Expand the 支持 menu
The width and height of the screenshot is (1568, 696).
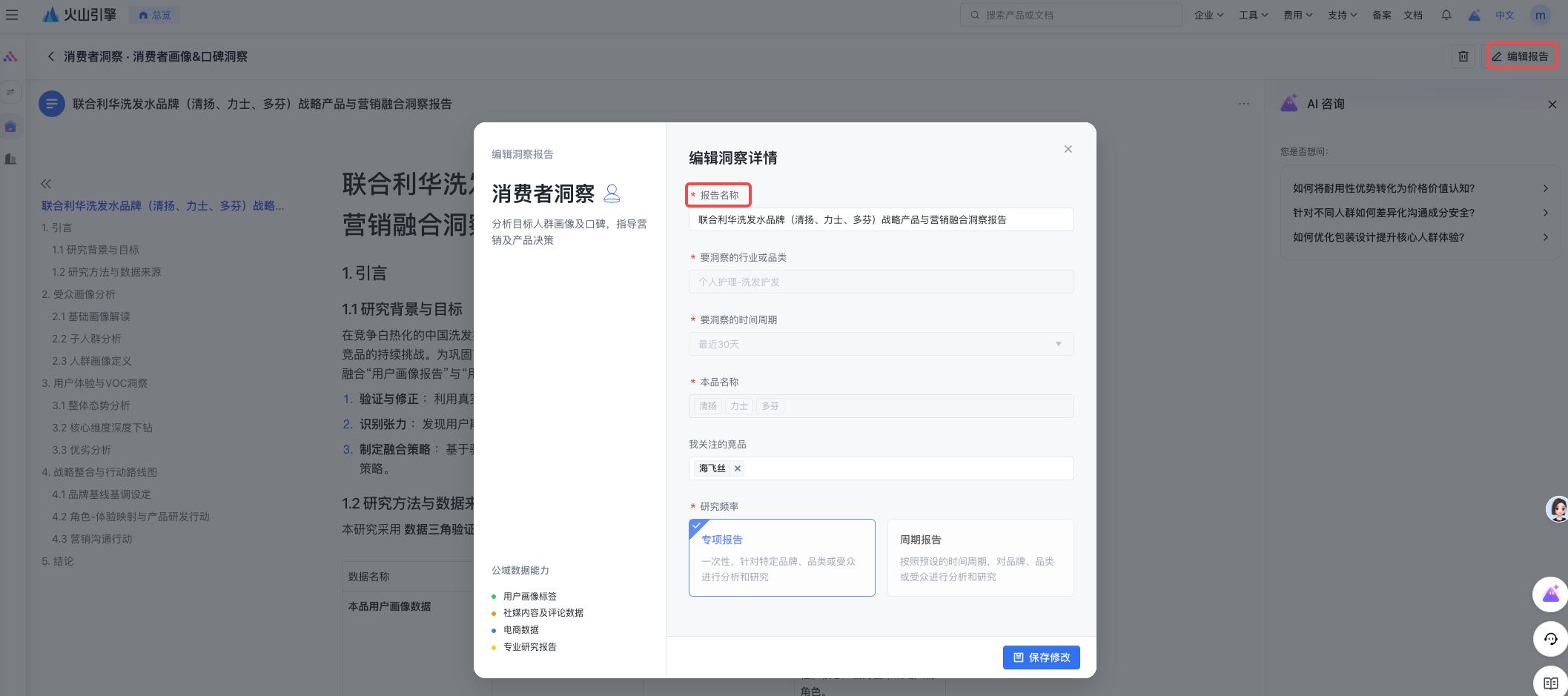point(1342,15)
